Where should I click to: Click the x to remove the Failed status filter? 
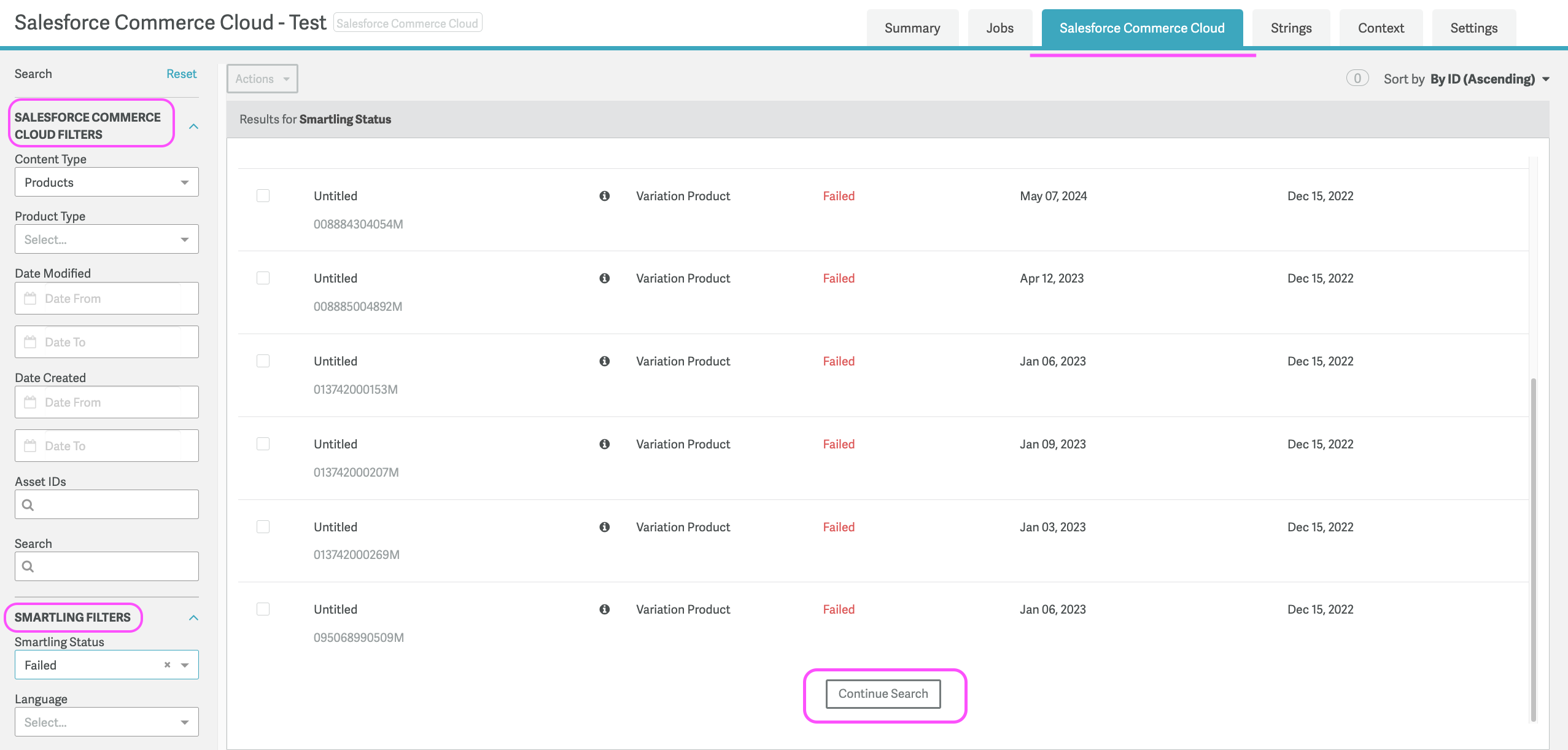166,665
